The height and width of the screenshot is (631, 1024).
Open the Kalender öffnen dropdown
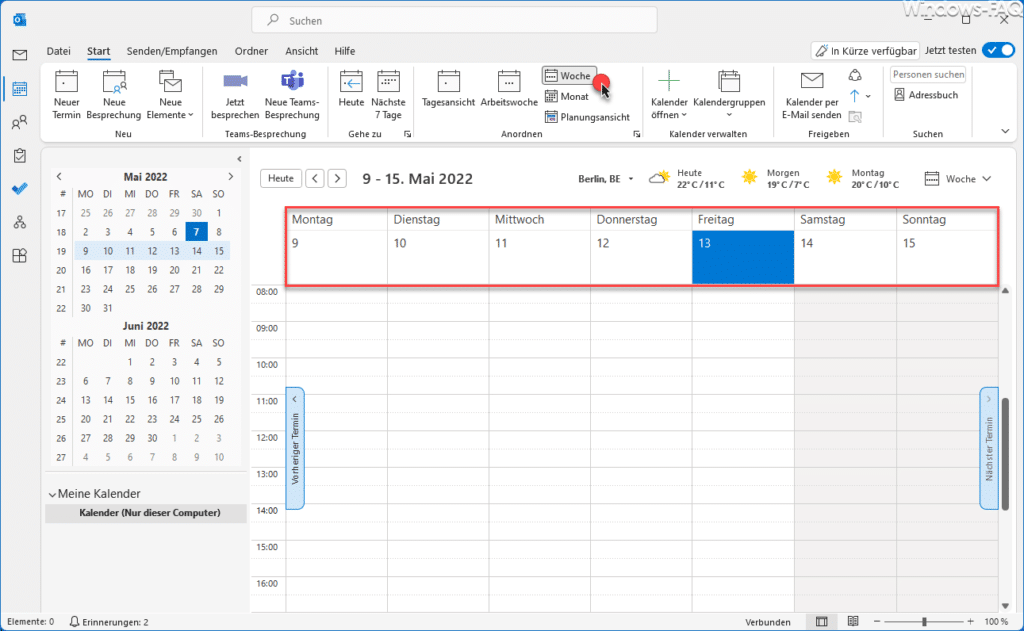click(669, 95)
